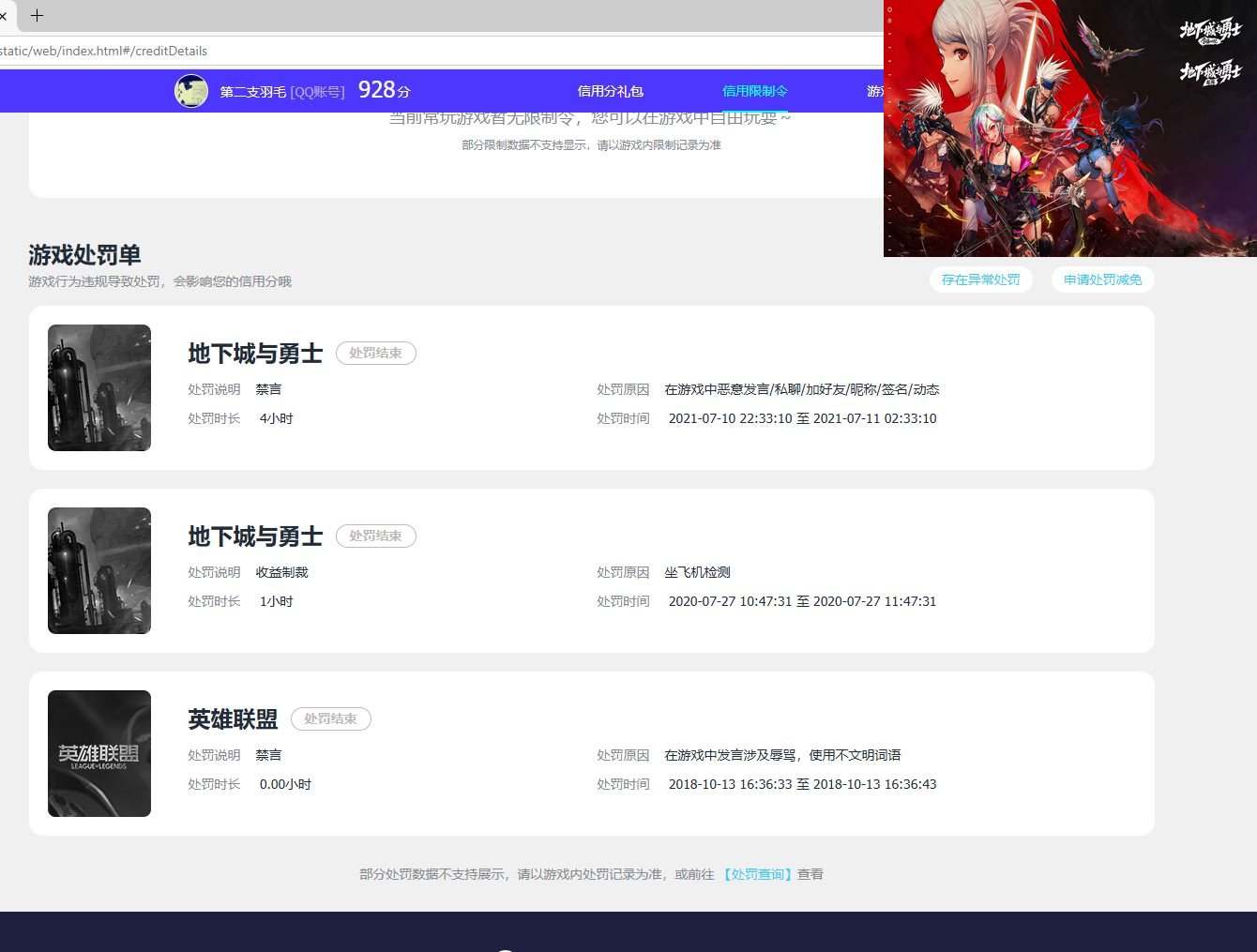
Task: Click the reason text "坐飞机检测"
Action: tap(697, 572)
